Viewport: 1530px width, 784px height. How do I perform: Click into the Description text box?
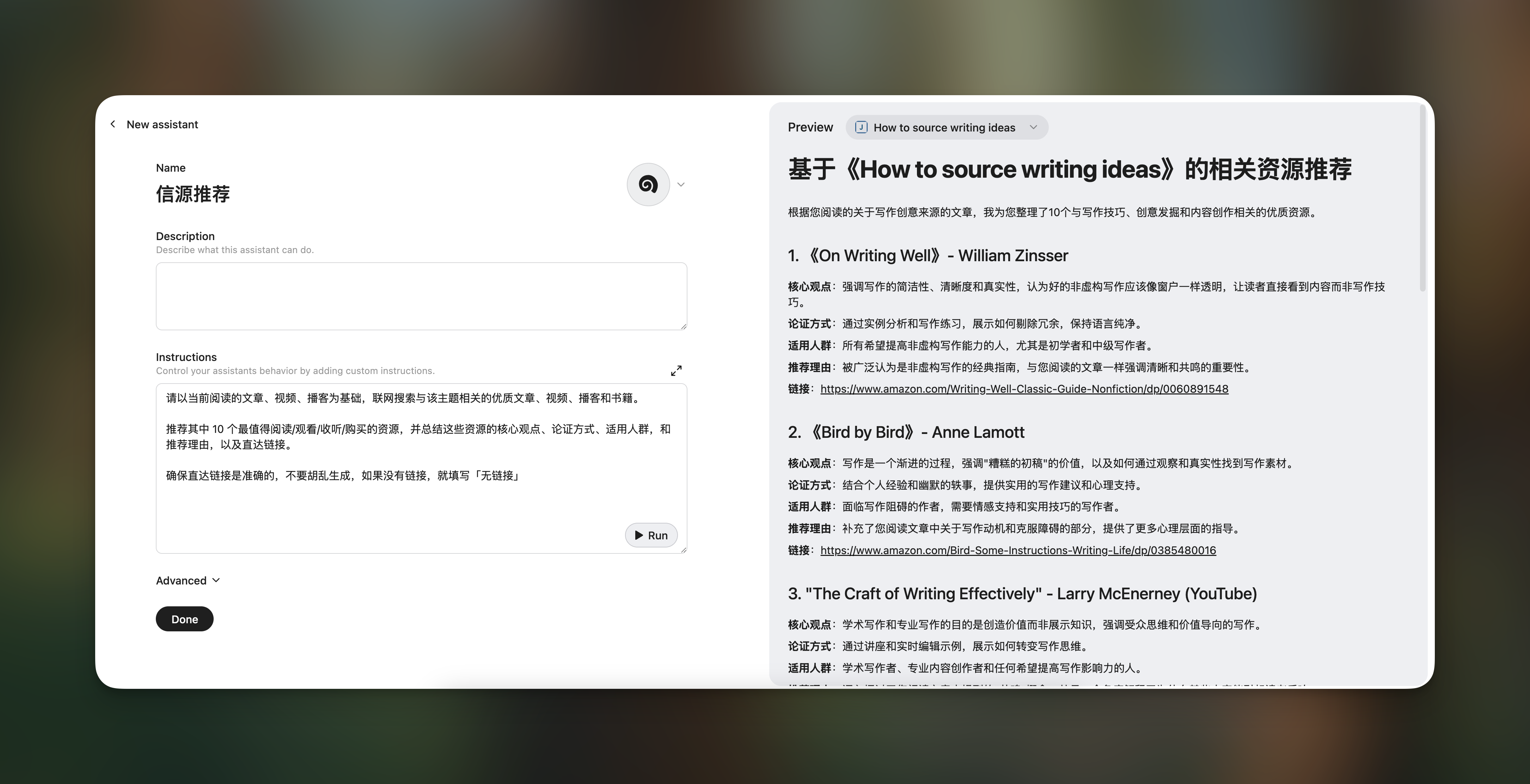421,296
